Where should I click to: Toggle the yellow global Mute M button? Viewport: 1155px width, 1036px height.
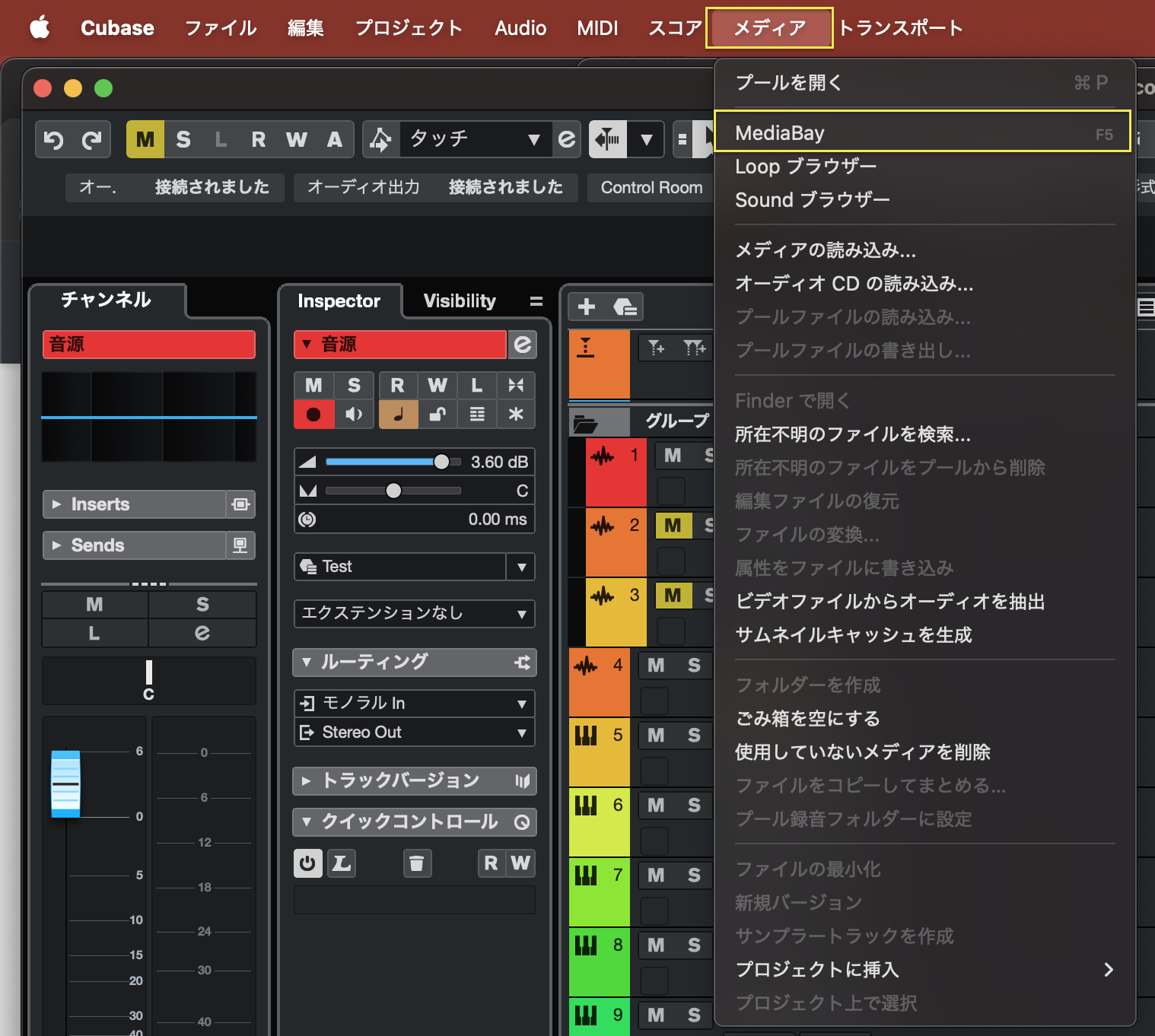pyautogui.click(x=145, y=140)
